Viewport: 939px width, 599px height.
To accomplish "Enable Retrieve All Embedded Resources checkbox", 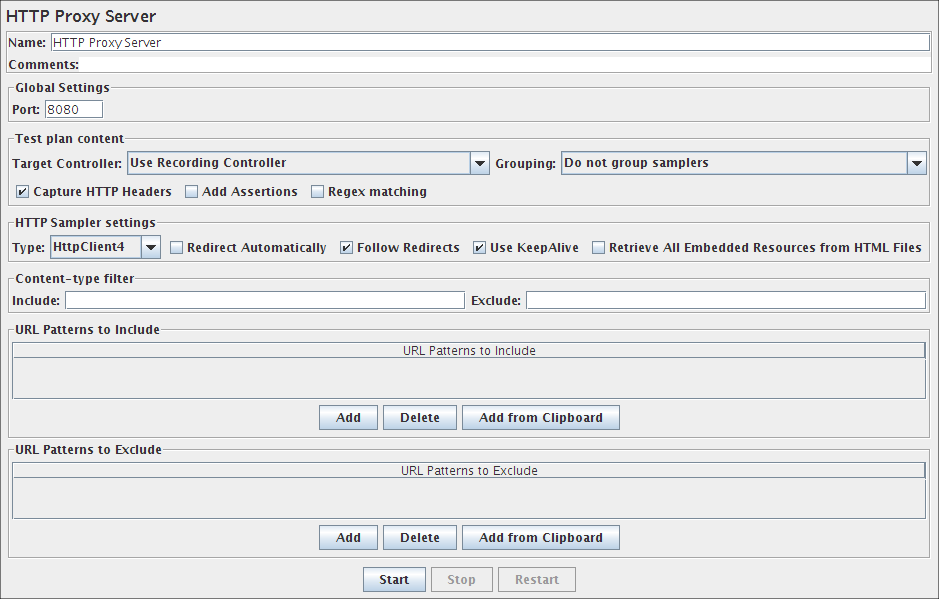I will click(599, 248).
